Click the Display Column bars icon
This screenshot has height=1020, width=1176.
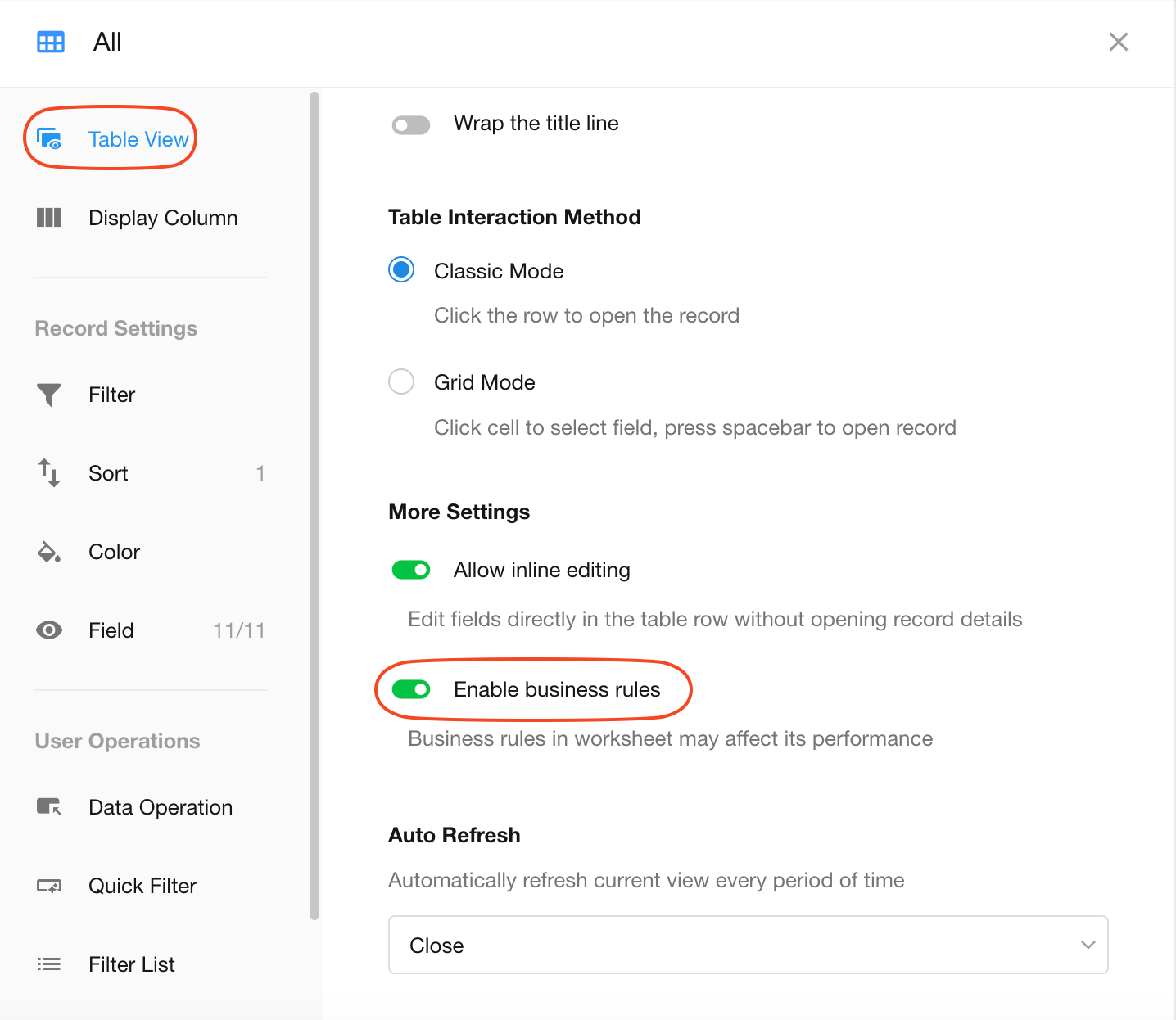tap(49, 218)
